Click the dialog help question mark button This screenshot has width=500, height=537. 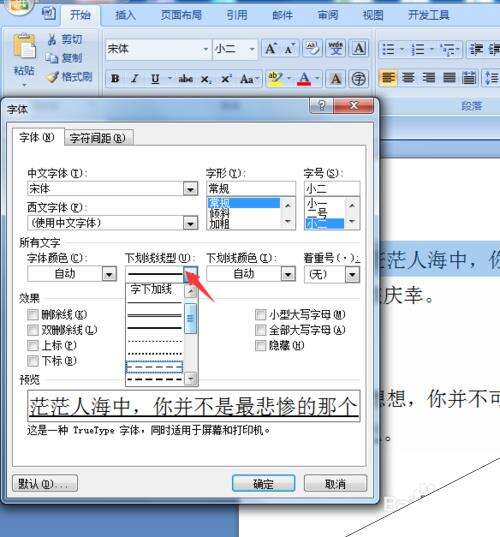(321, 105)
